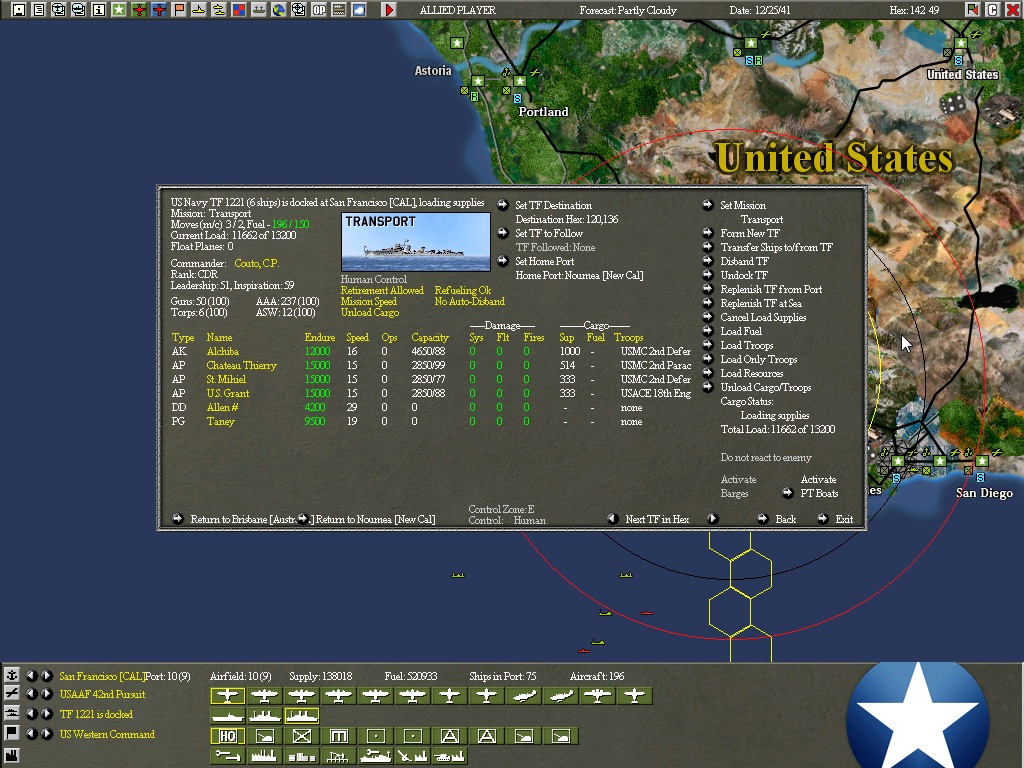Image resolution: width=1024 pixels, height=768 pixels.
Task: Click the flag icon beside US Western Command
Action: (x=12, y=733)
